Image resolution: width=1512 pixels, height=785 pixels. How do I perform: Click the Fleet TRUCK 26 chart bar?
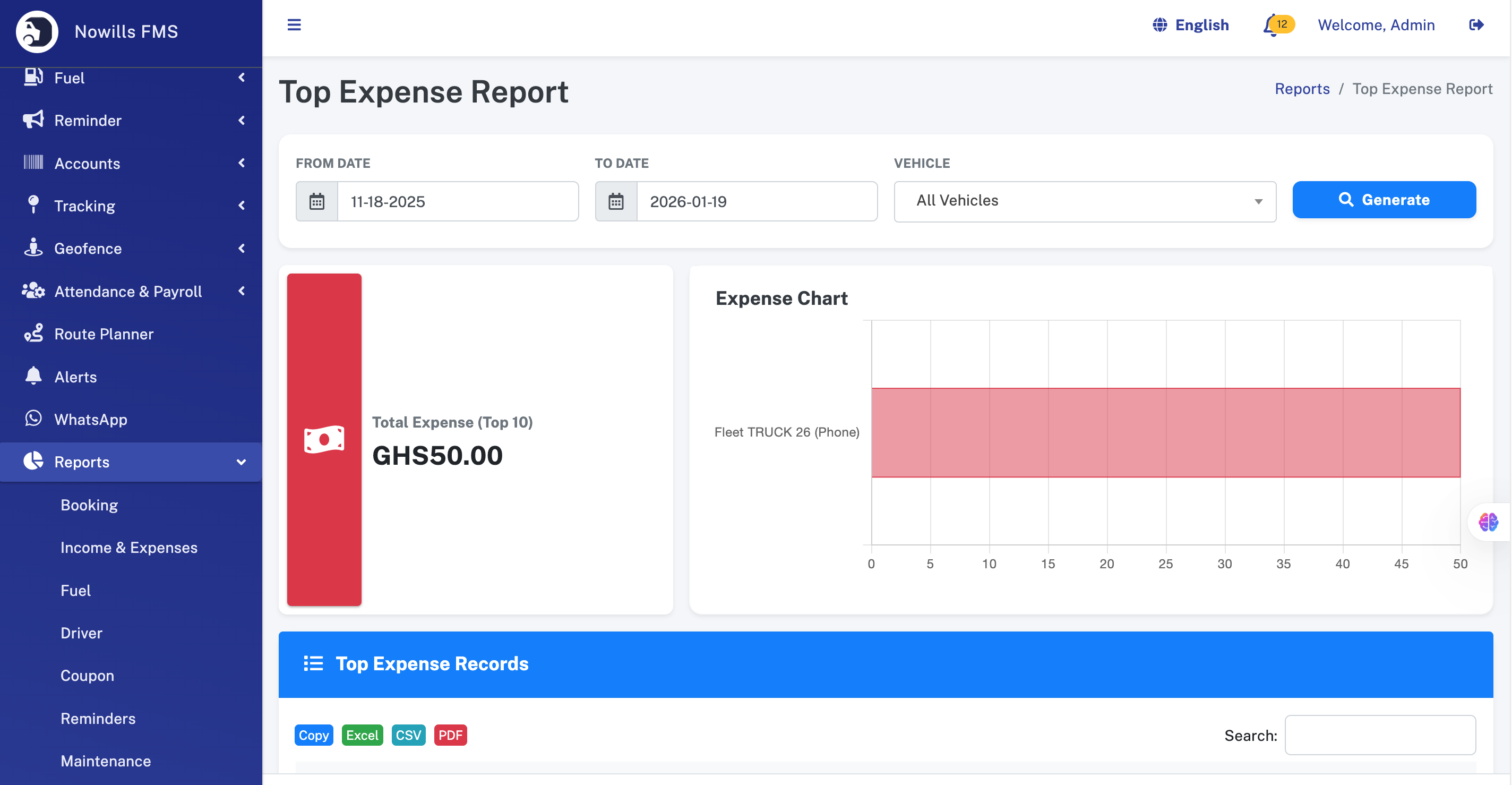pyautogui.click(x=1165, y=432)
